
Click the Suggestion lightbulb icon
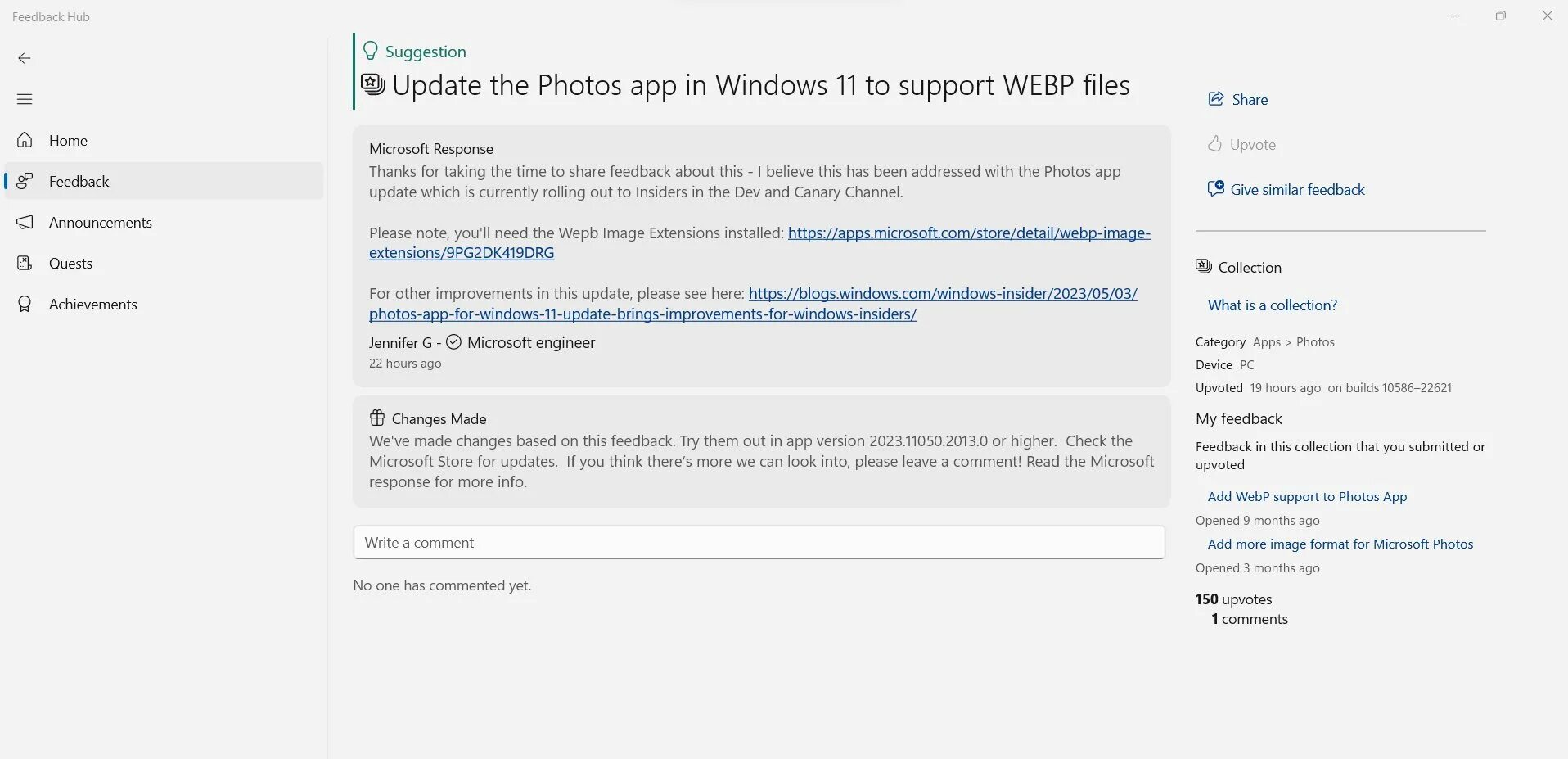pyautogui.click(x=371, y=52)
